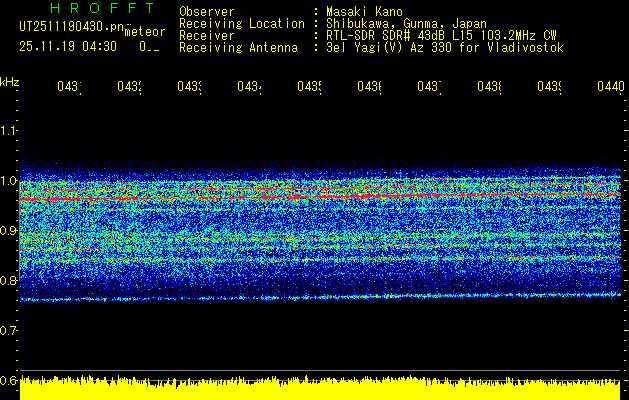Click the yellow noise level bar graph
This screenshot has height=400, width=629.
(320, 388)
